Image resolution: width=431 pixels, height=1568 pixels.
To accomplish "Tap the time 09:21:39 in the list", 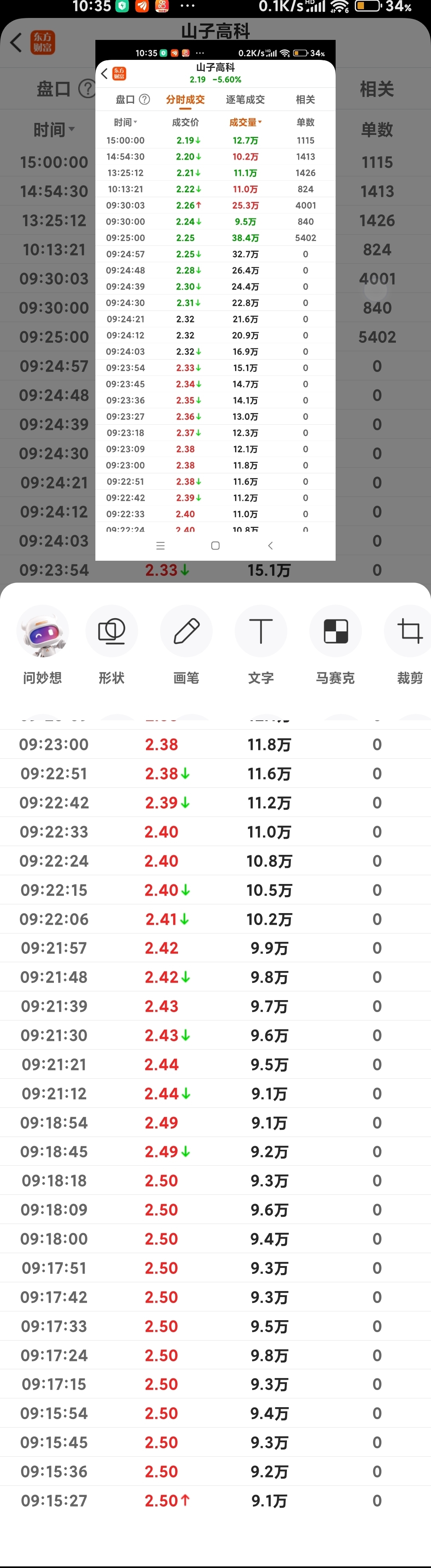I will [x=54, y=1006].
